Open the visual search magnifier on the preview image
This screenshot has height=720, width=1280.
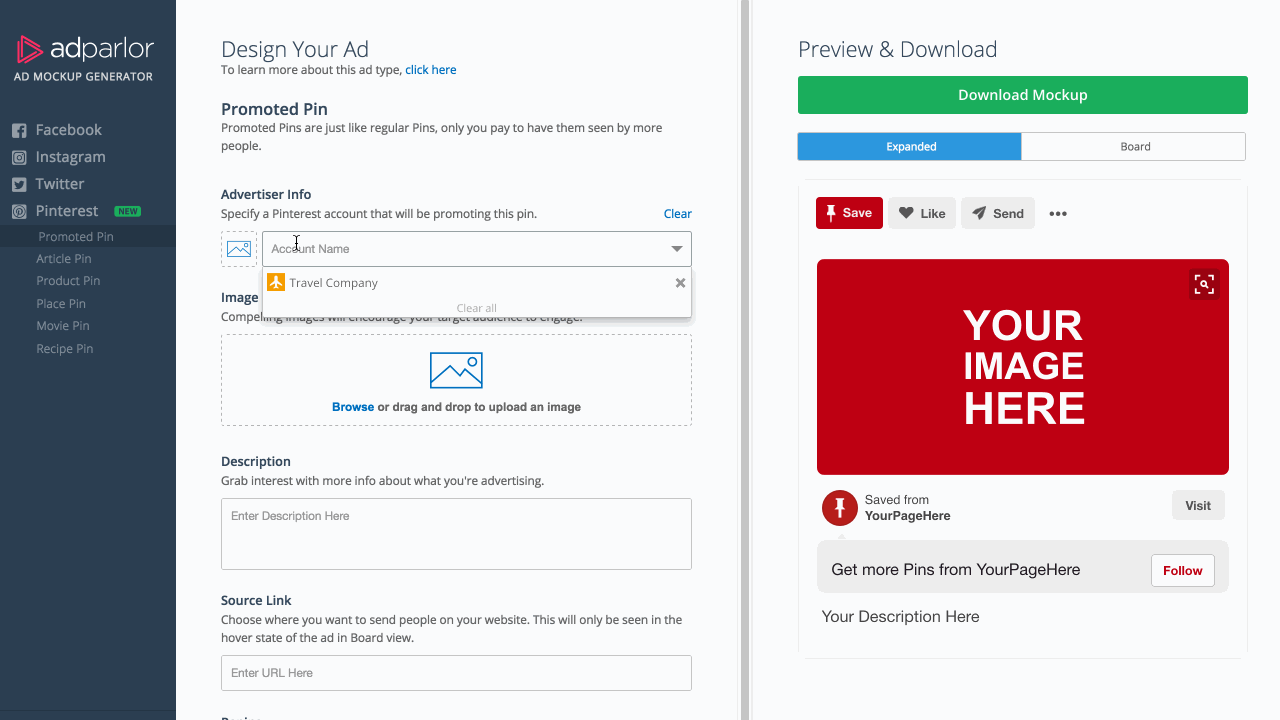pyautogui.click(x=1204, y=284)
